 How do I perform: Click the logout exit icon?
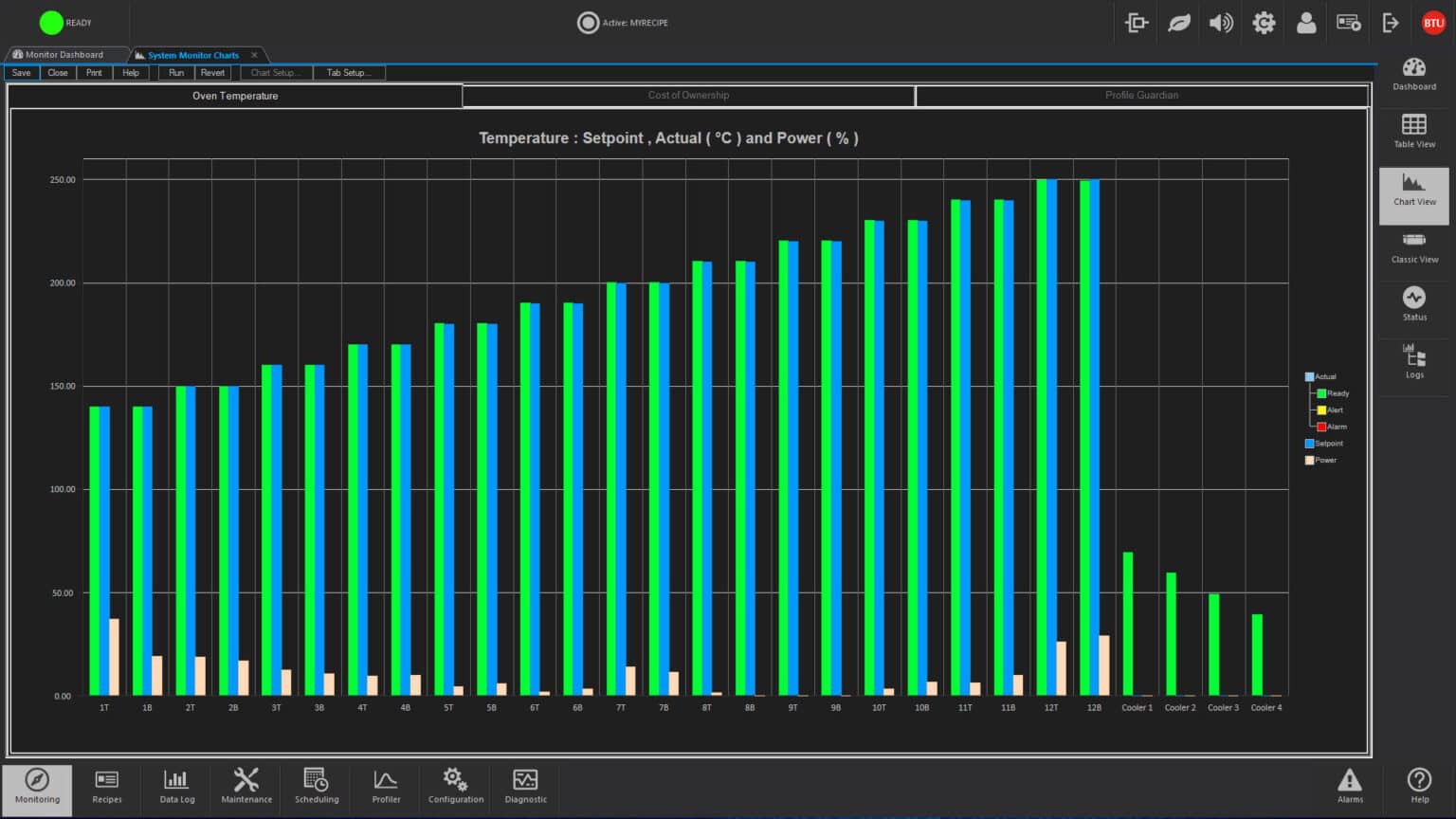(1390, 23)
